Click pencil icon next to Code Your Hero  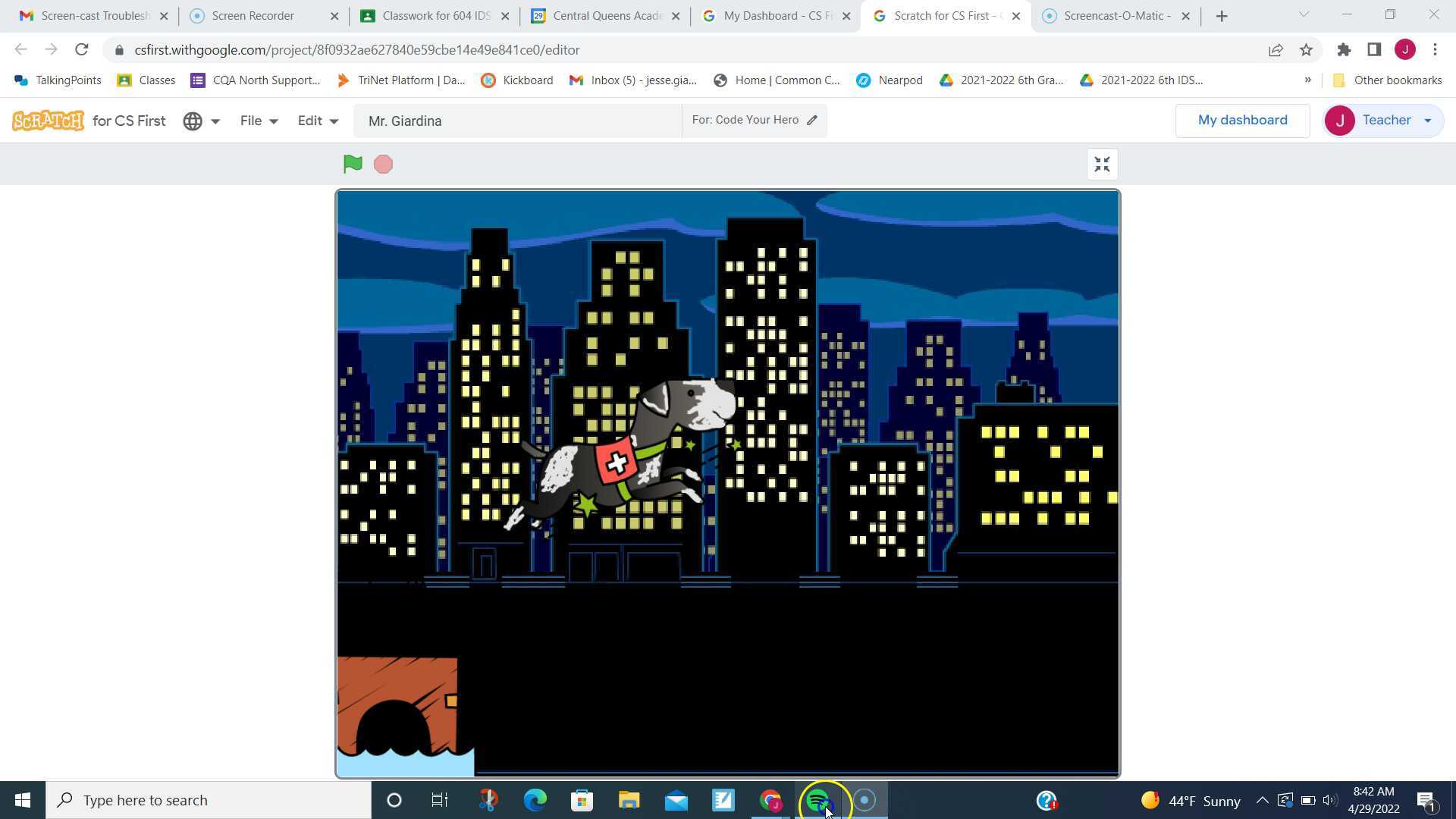tap(812, 120)
